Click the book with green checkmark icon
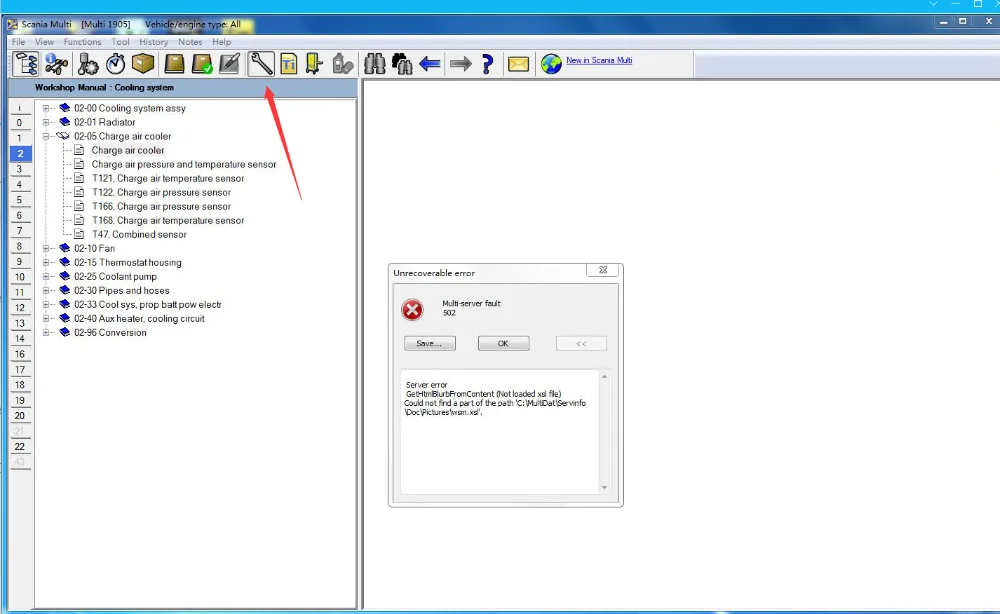 (202, 64)
